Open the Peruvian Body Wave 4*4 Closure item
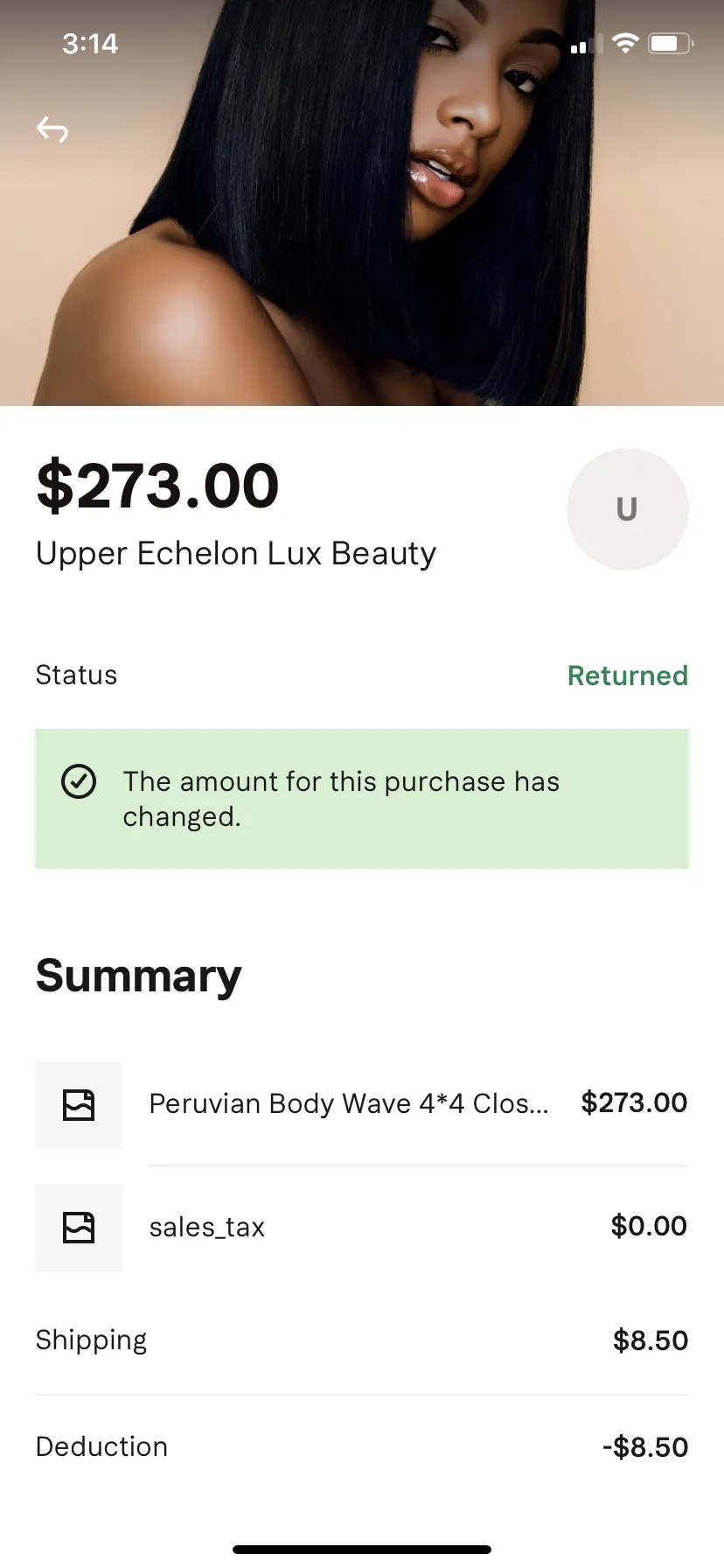 pyautogui.click(x=362, y=1104)
